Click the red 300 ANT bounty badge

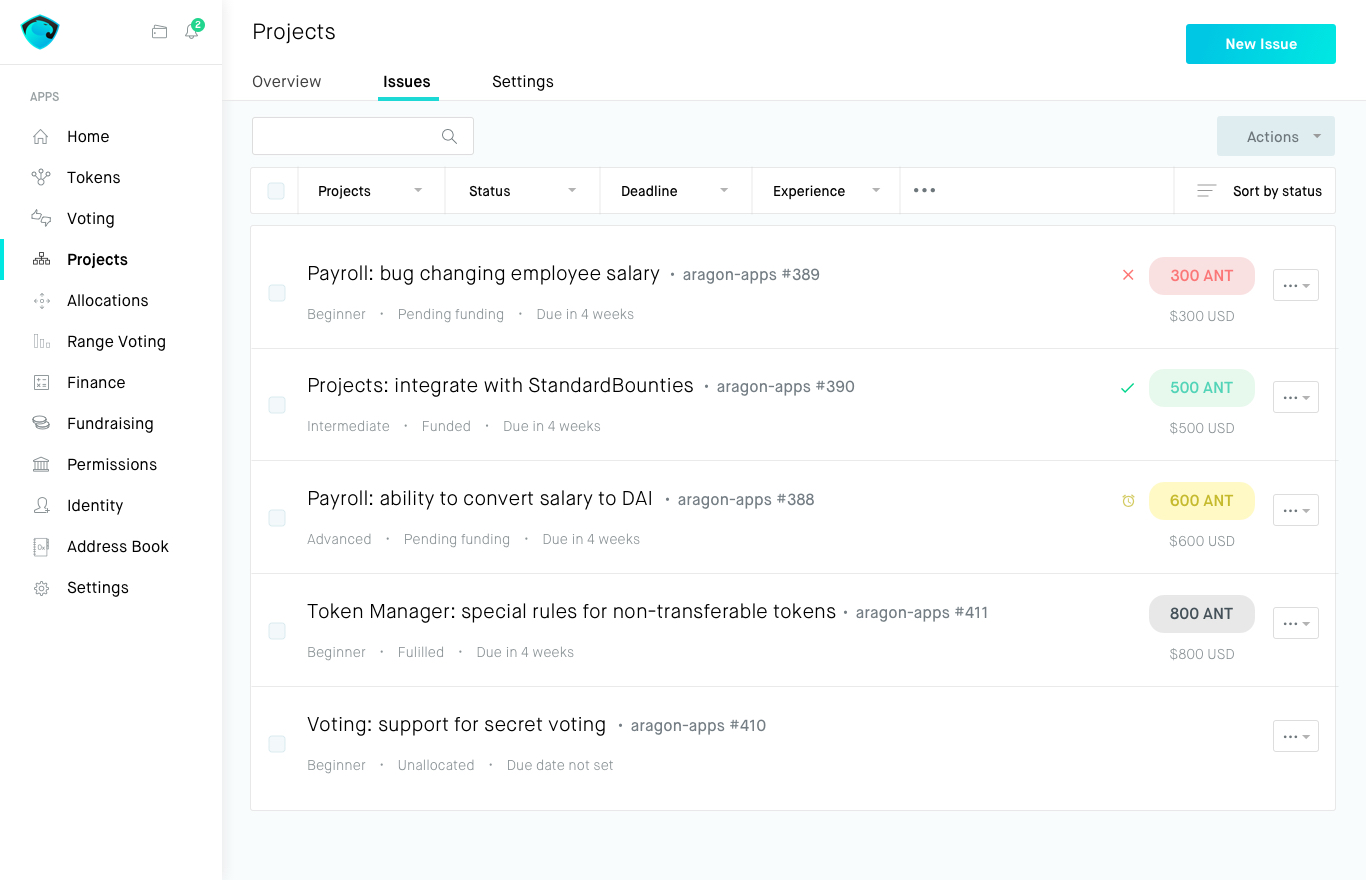coord(1202,276)
